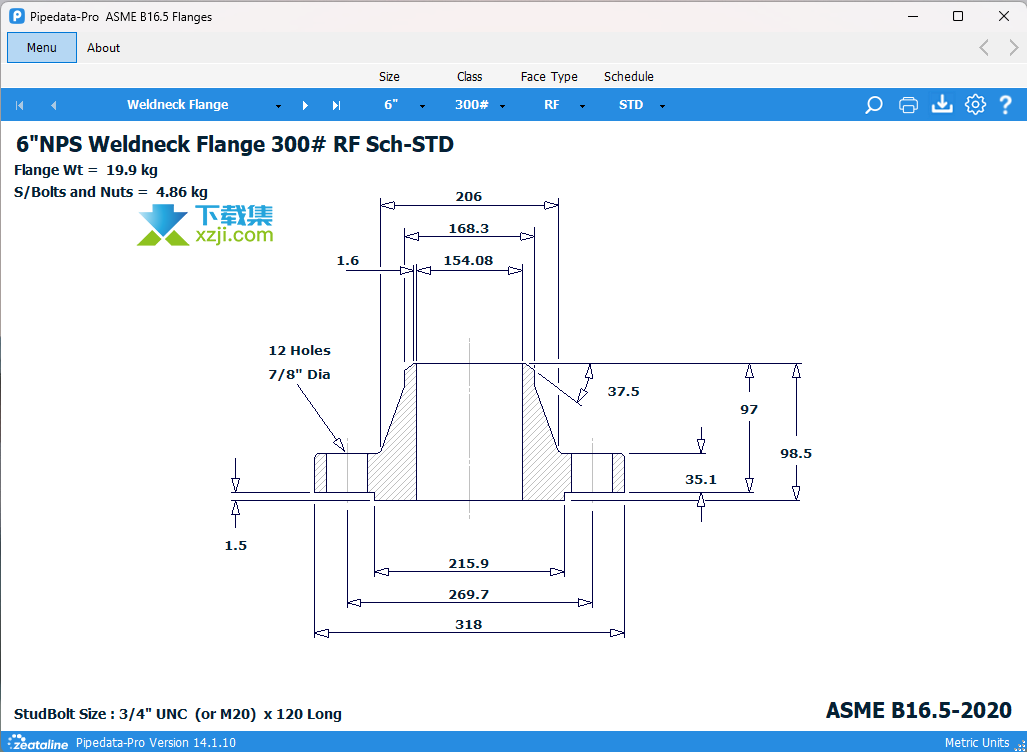Screen dimensions: 1027x752
Task: Click the 206 dimension value
Action: 469,197
